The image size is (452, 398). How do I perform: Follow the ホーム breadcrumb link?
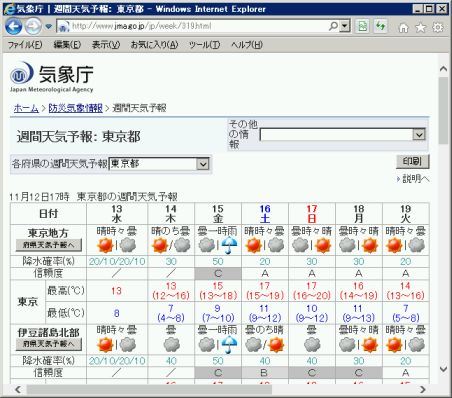[26, 108]
